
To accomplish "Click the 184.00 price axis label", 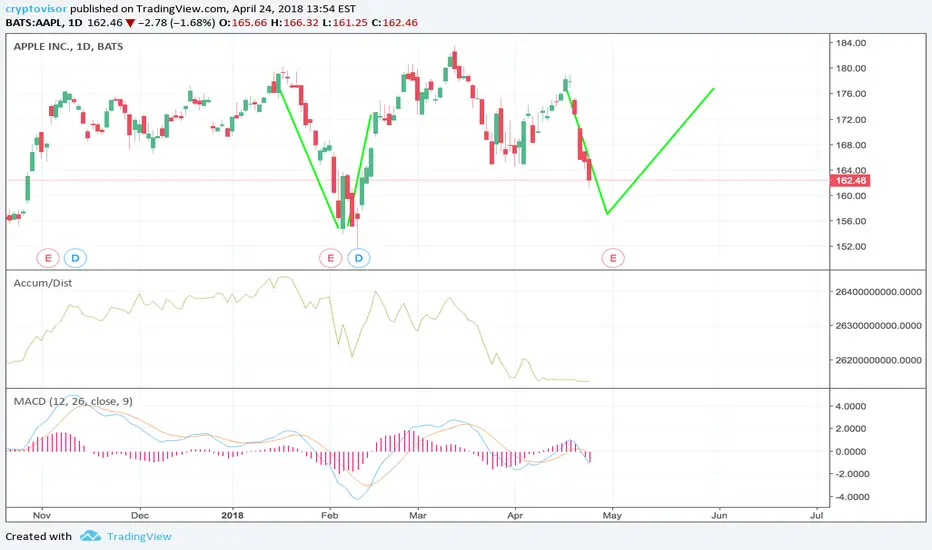I will [x=851, y=43].
